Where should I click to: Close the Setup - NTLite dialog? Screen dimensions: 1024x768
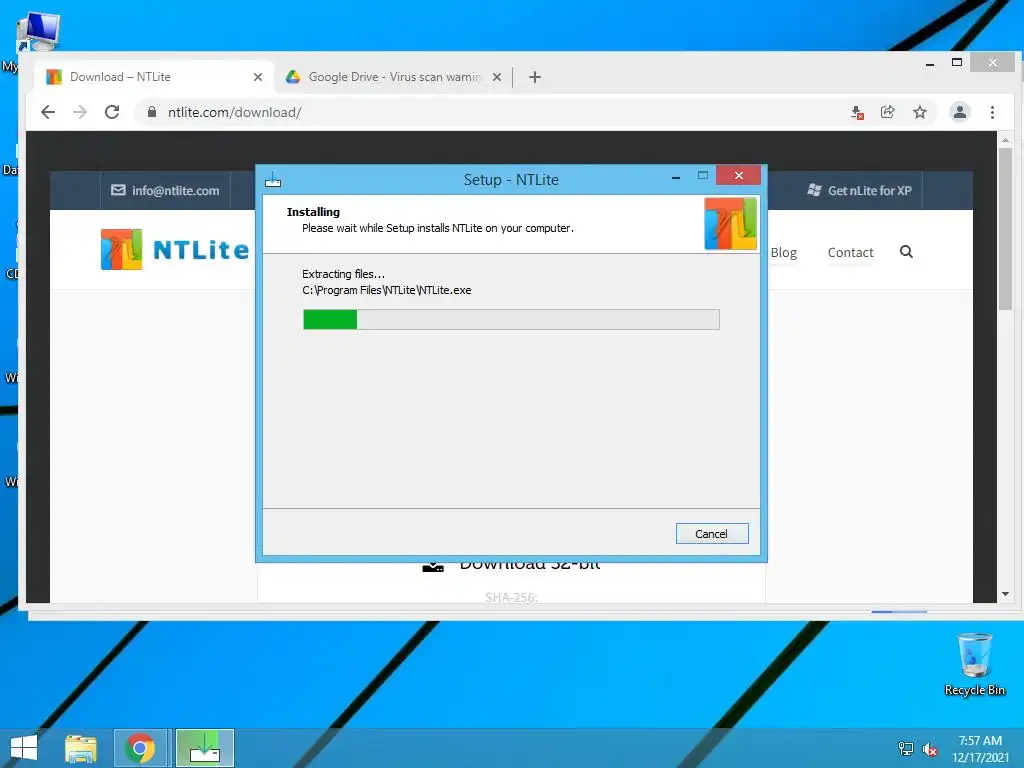(739, 176)
